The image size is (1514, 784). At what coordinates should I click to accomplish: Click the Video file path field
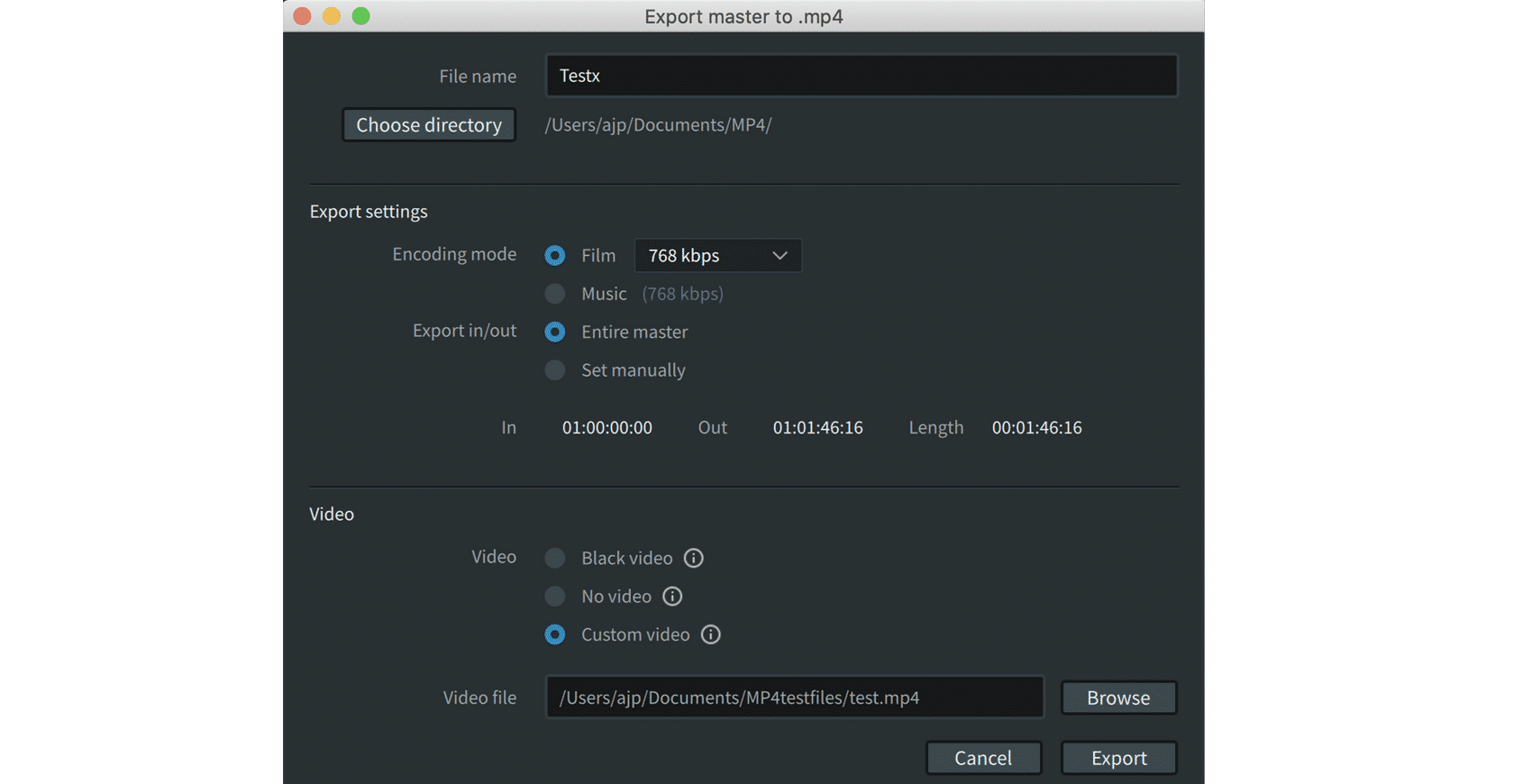click(x=794, y=698)
